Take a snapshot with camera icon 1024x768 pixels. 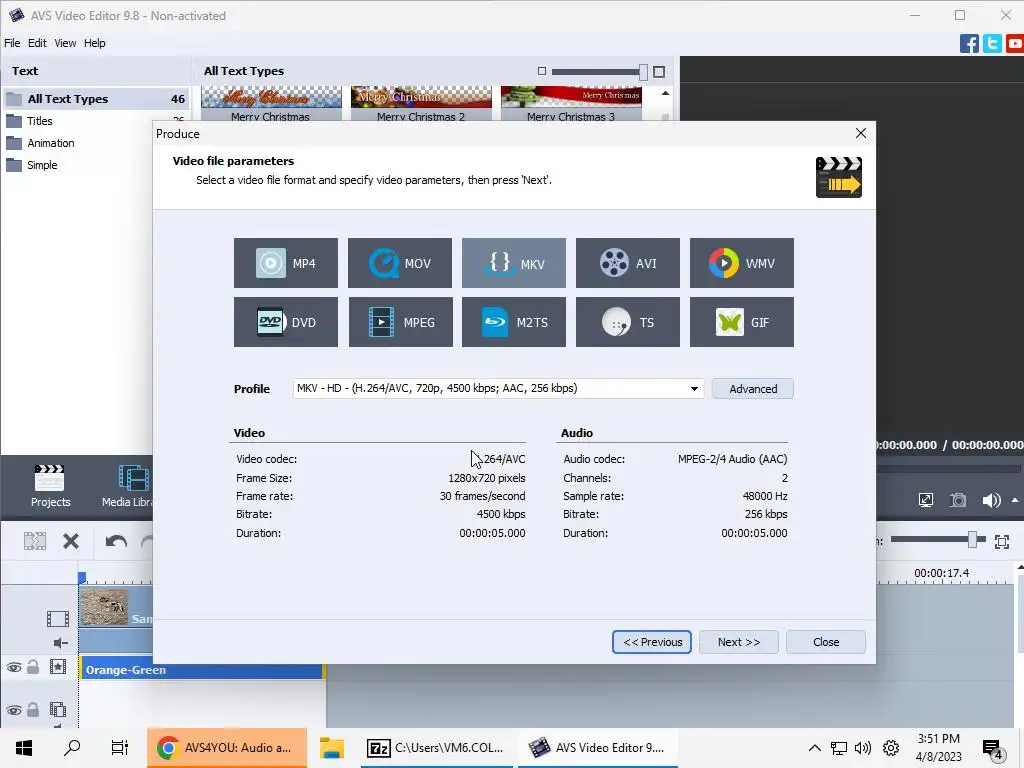pos(958,500)
